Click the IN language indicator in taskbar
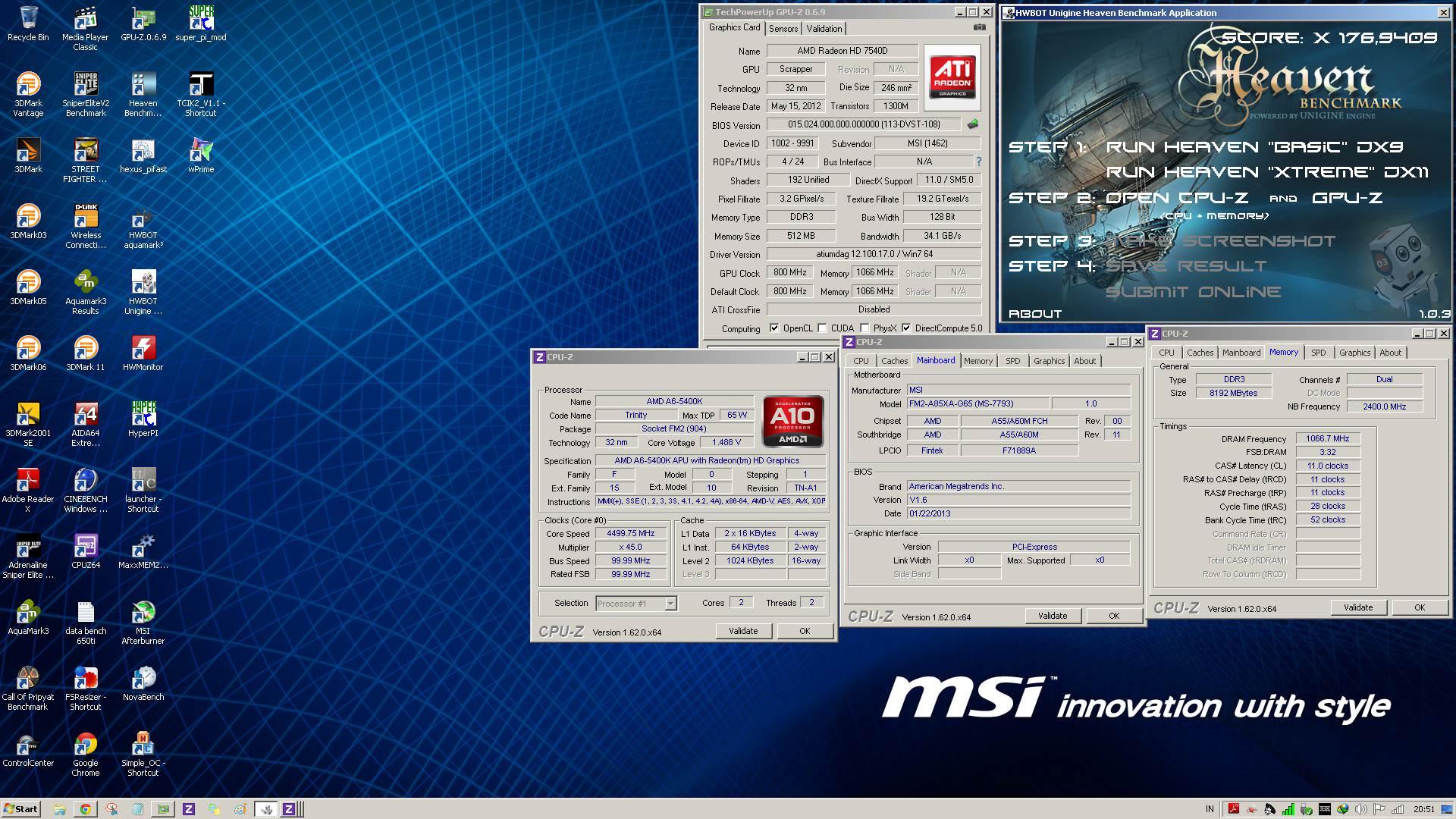This screenshot has height=819, width=1456. [x=1209, y=809]
